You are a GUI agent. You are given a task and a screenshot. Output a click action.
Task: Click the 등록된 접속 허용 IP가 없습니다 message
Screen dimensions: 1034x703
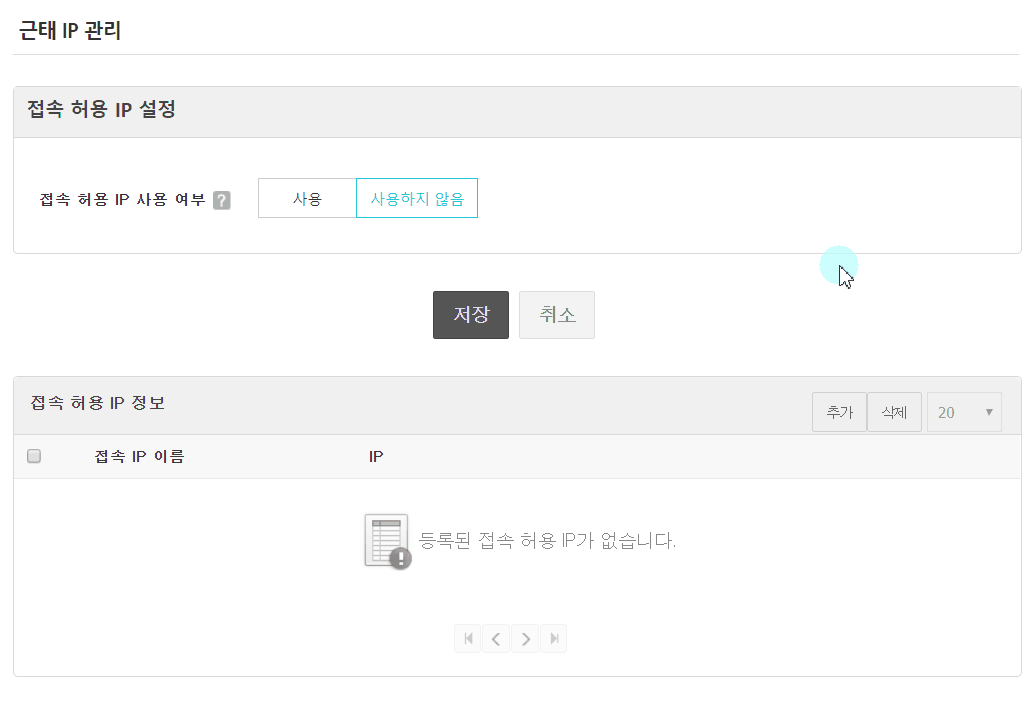click(548, 541)
